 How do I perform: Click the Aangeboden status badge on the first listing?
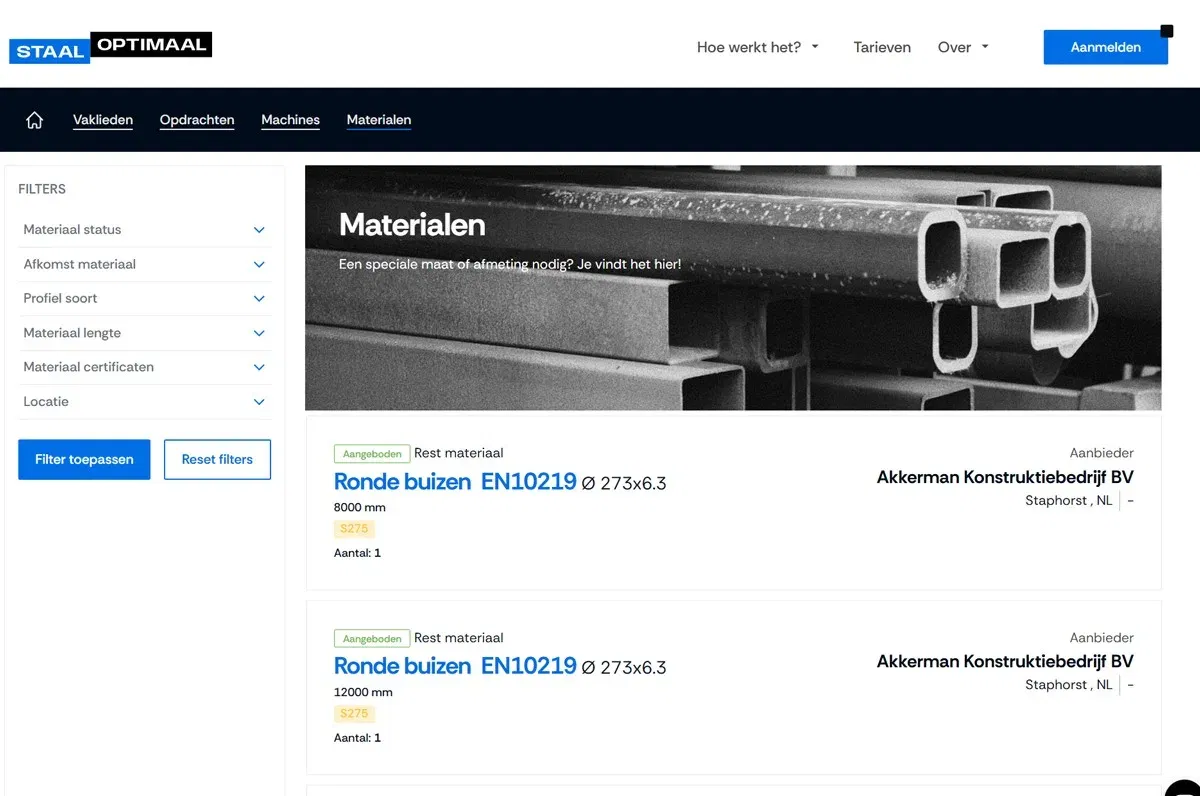tap(371, 453)
